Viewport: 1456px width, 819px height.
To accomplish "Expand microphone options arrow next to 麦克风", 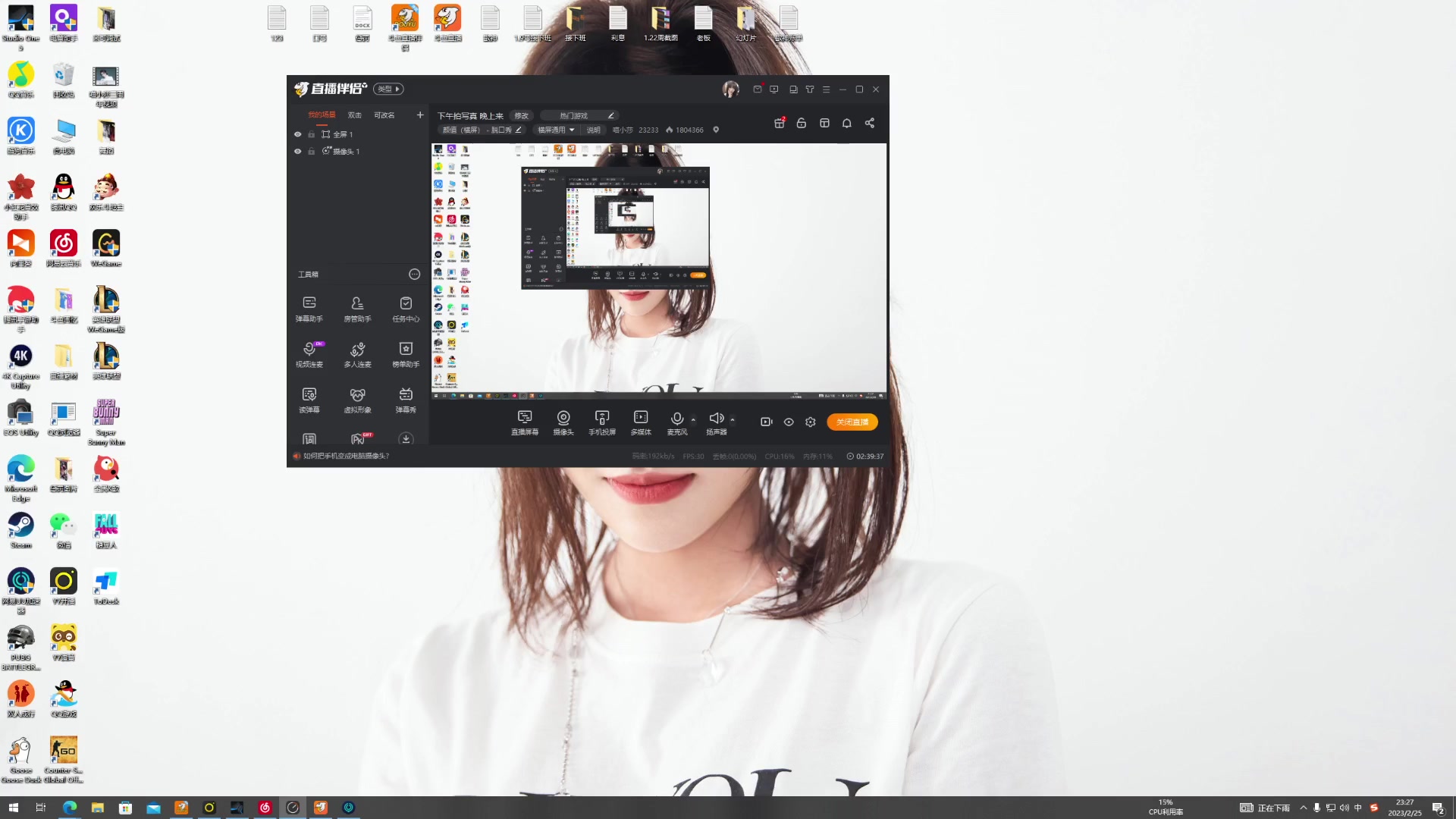I will tap(693, 419).
